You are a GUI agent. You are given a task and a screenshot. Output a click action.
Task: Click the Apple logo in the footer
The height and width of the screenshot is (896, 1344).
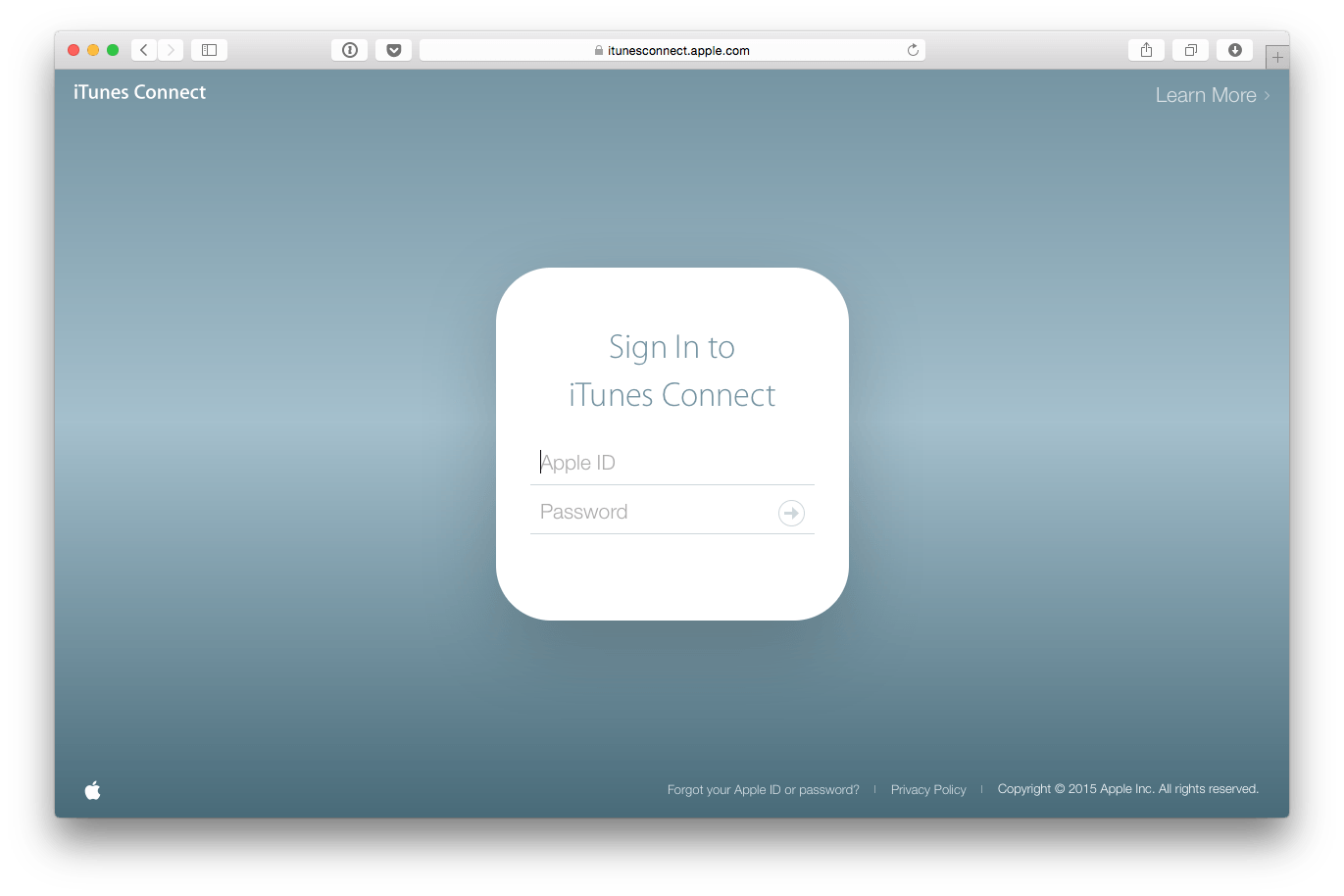point(91,789)
